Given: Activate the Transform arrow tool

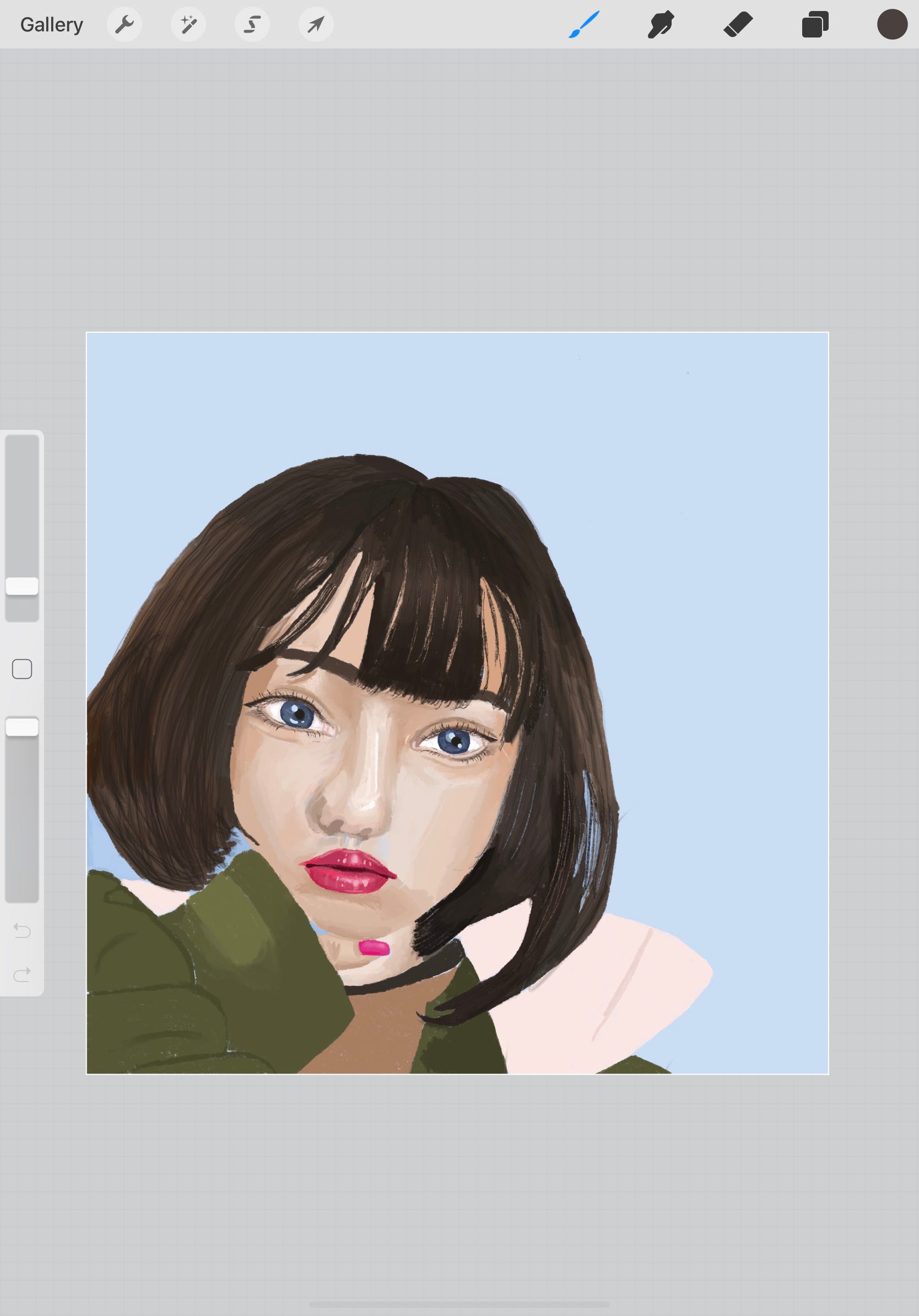Looking at the screenshot, I should 316,25.
